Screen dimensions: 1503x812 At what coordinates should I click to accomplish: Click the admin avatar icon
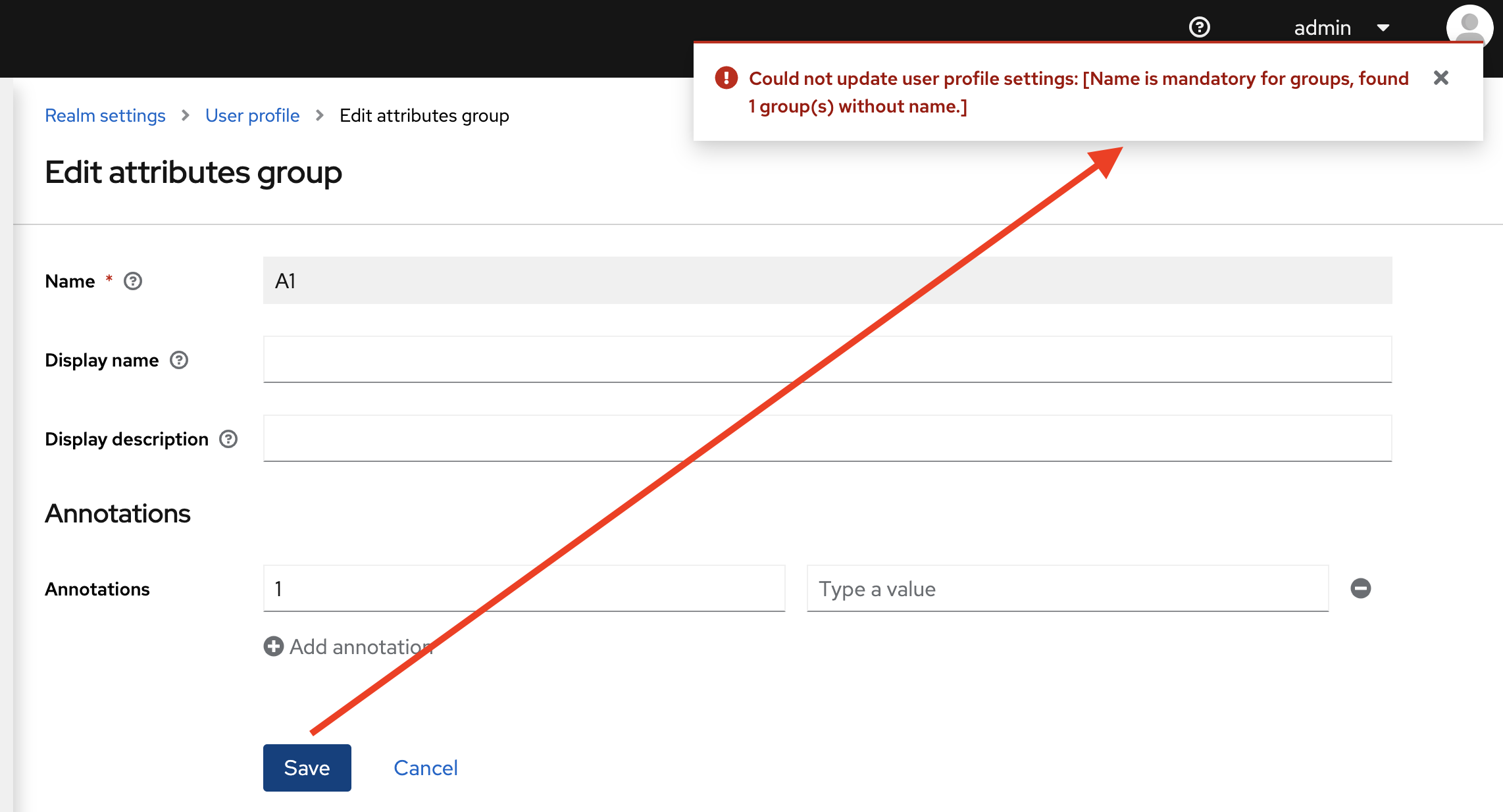point(1469,27)
